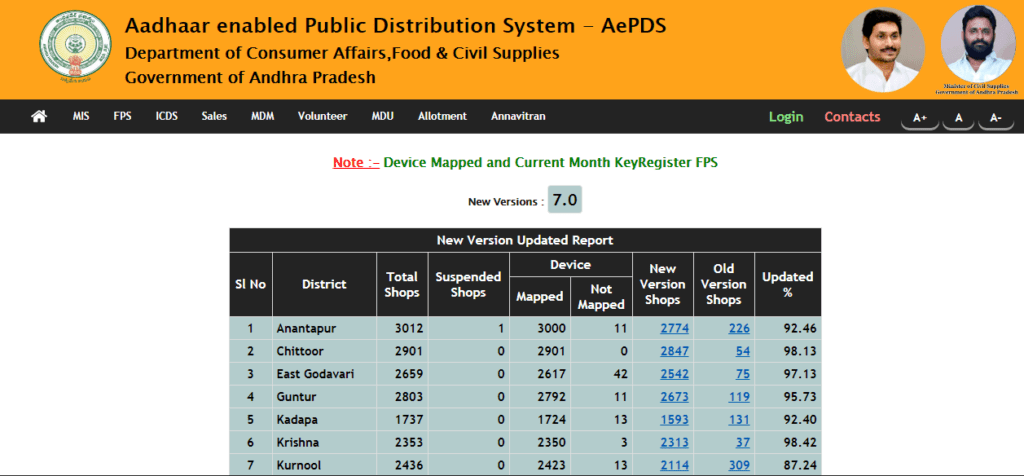Reset font size with A button
The width and height of the screenshot is (1024, 476).
pyautogui.click(x=959, y=118)
